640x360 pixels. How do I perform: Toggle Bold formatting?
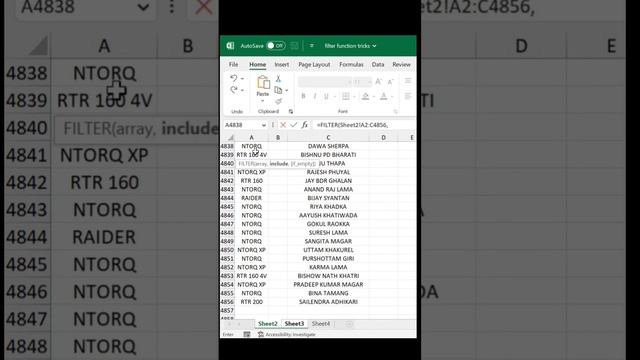coord(303,96)
